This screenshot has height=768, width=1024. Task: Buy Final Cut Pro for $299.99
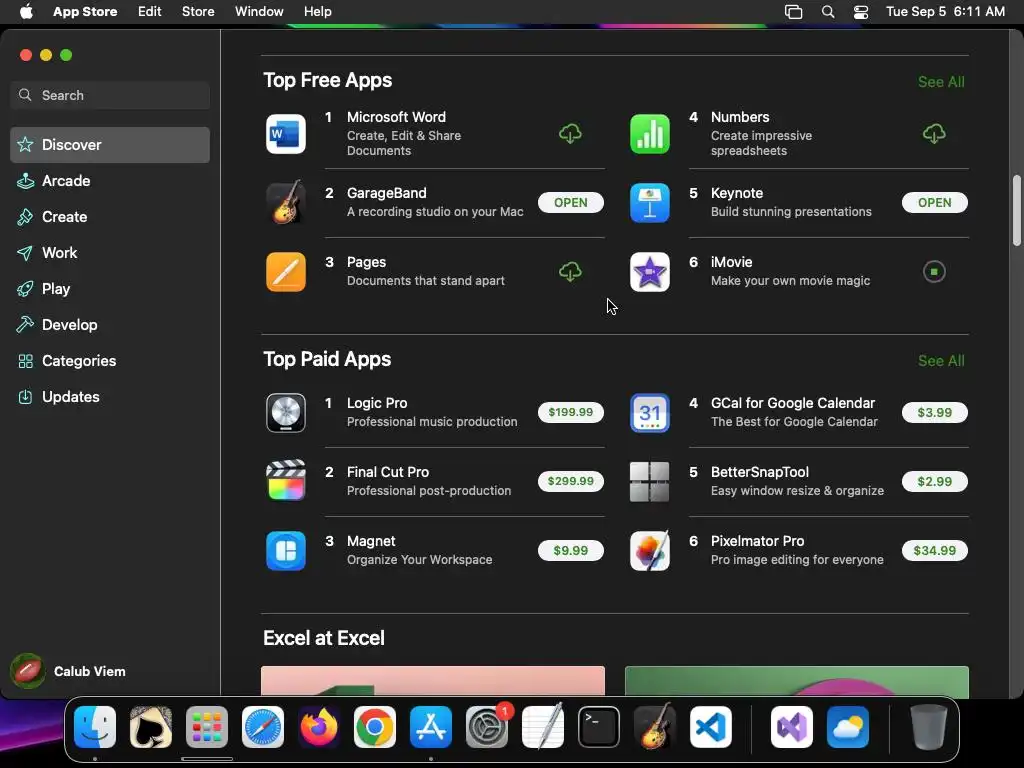[570, 481]
